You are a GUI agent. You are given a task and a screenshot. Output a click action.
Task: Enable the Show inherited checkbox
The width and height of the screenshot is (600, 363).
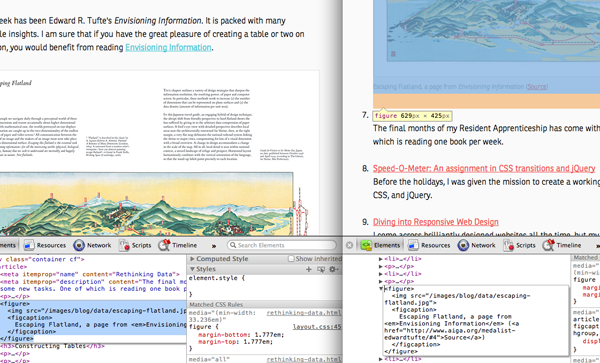click(x=291, y=259)
